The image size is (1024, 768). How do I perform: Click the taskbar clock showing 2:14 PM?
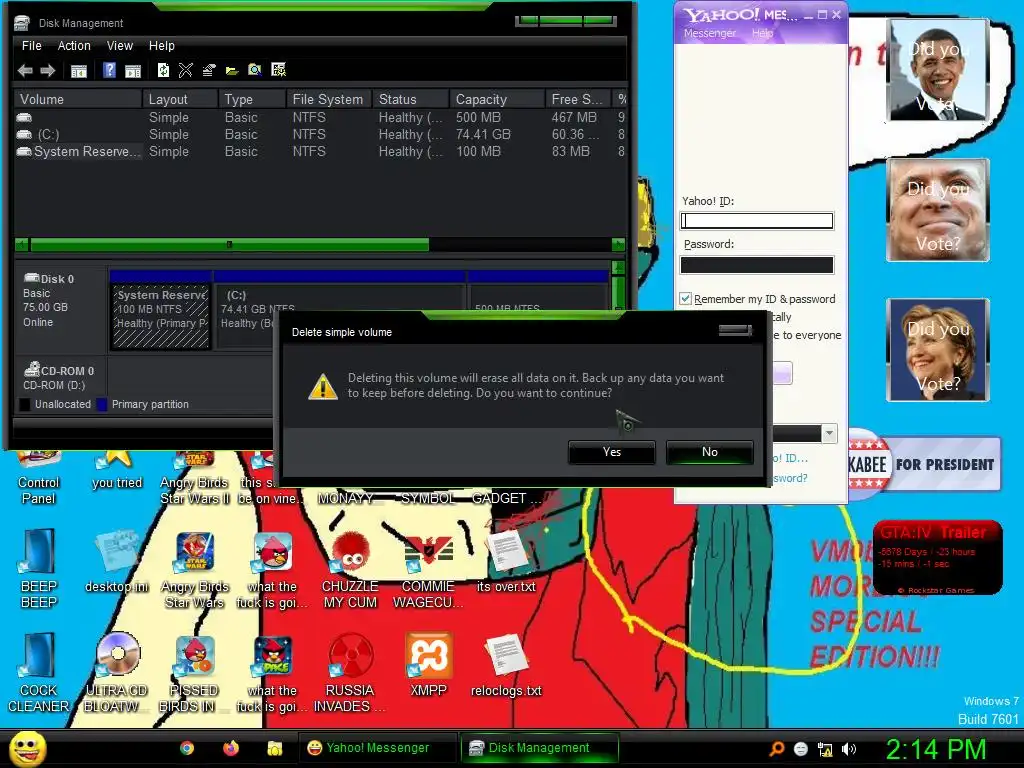936,749
